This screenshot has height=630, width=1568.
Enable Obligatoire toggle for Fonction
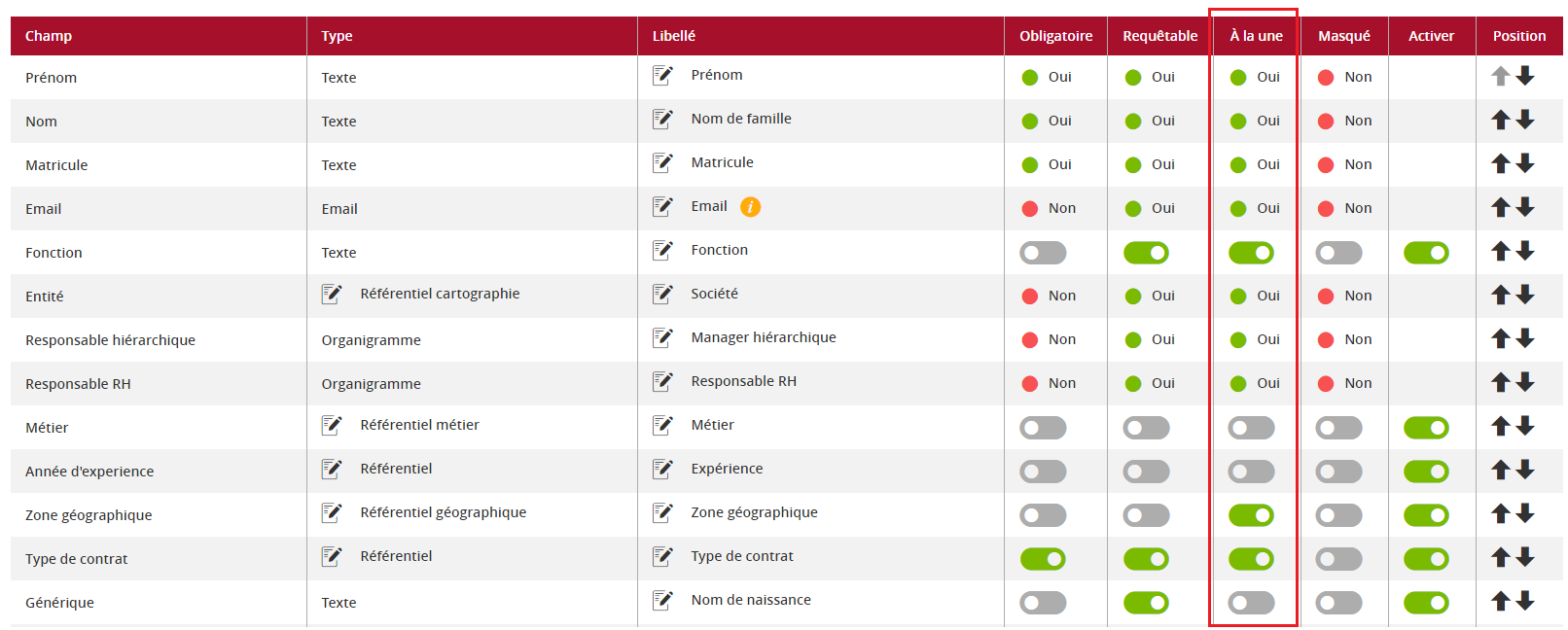click(1043, 253)
